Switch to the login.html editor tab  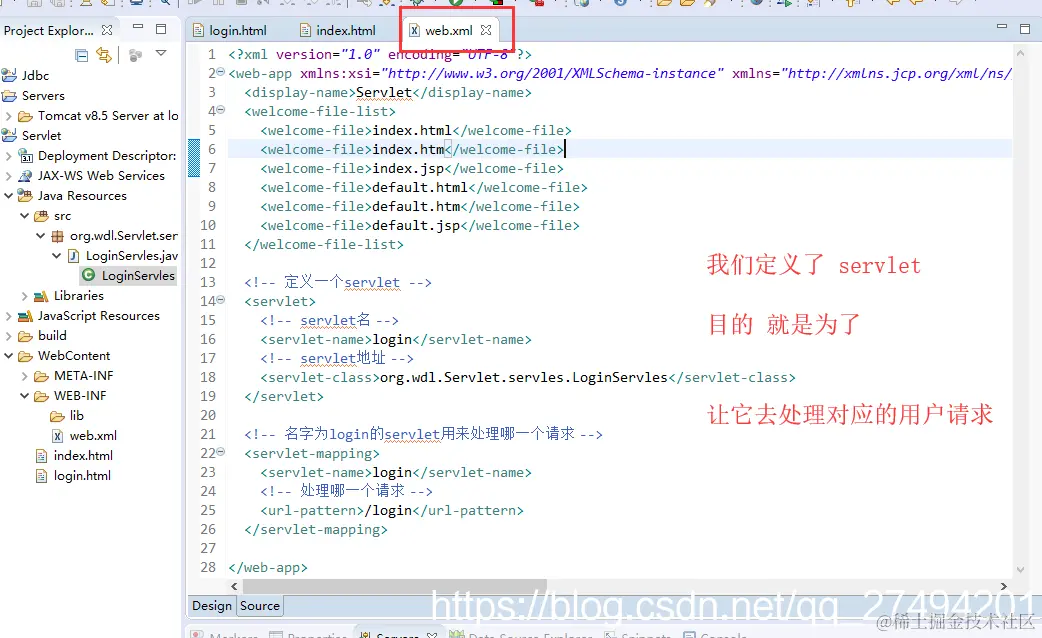230,31
